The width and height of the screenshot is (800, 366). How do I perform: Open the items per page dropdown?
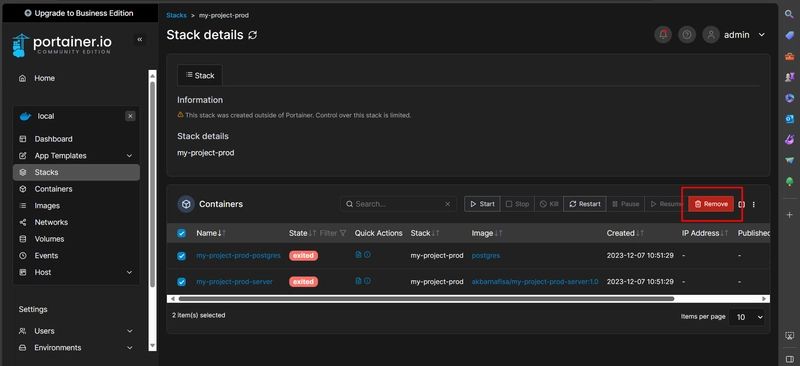coord(746,317)
